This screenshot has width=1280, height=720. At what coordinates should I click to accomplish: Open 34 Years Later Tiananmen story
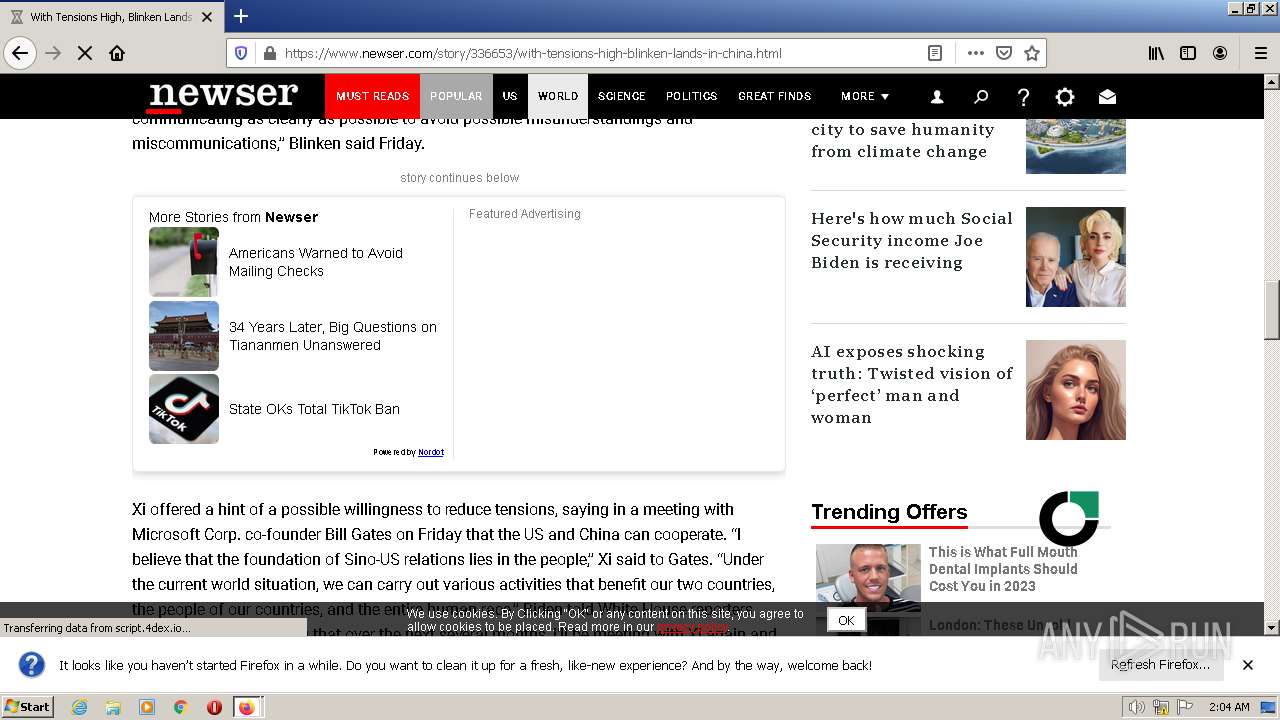point(333,336)
